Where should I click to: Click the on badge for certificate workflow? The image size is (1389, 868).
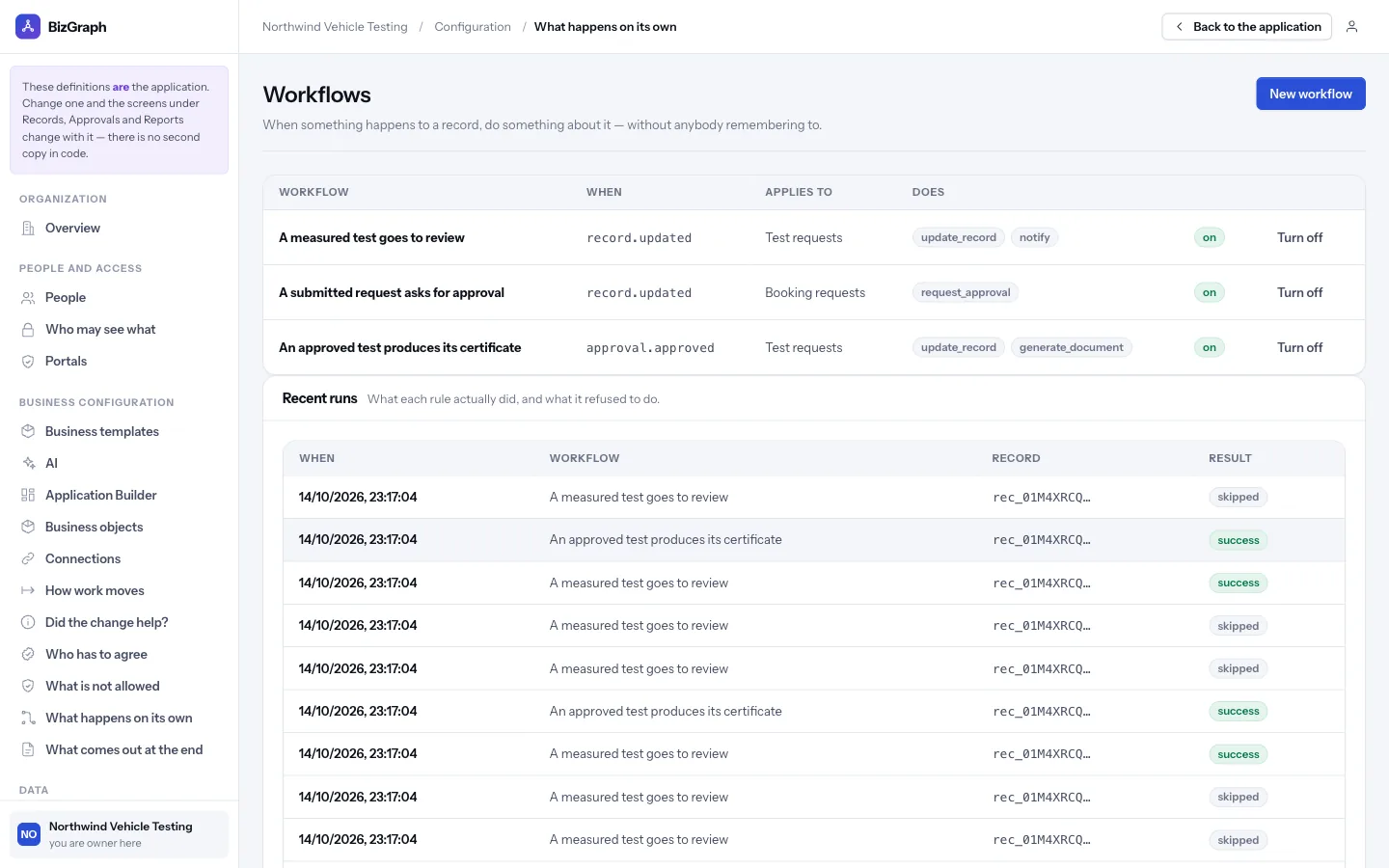pos(1209,347)
